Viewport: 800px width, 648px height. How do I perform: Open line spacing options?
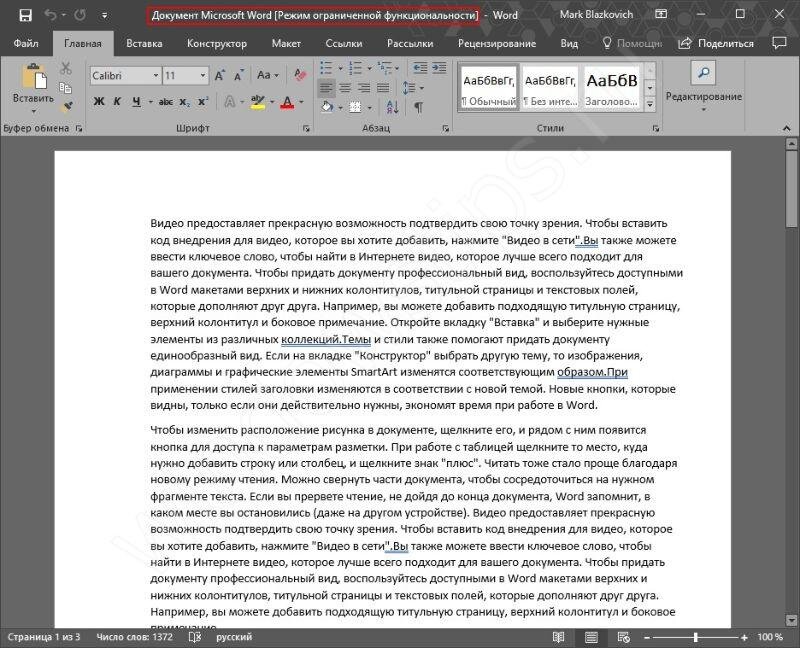point(412,88)
